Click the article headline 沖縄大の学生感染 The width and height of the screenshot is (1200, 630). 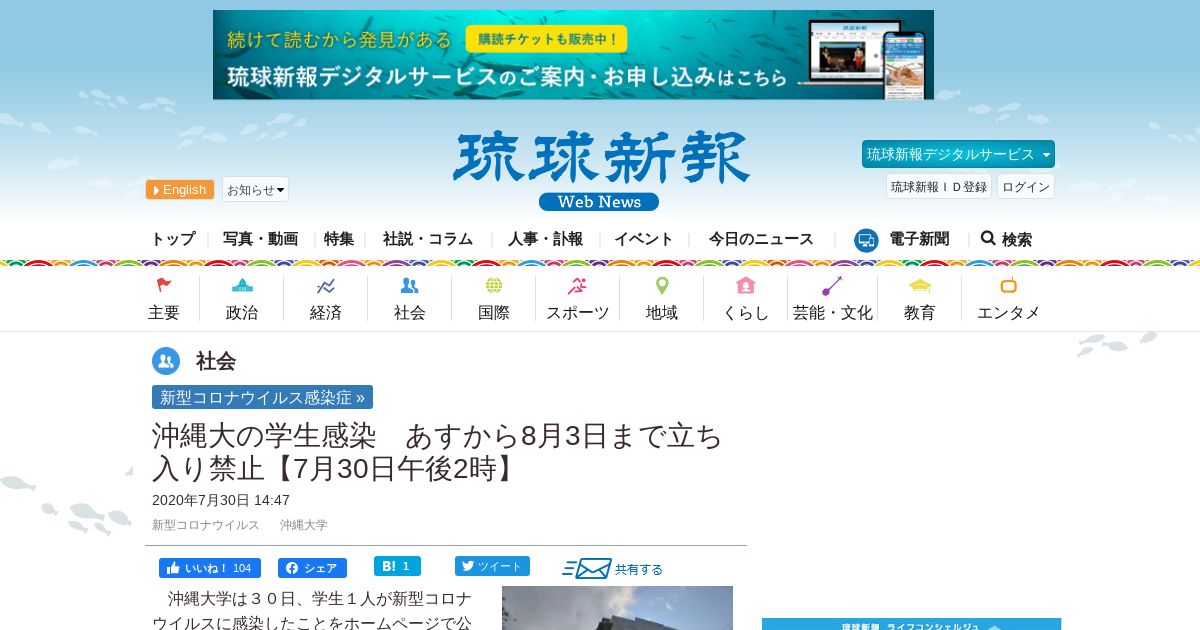click(x=437, y=452)
